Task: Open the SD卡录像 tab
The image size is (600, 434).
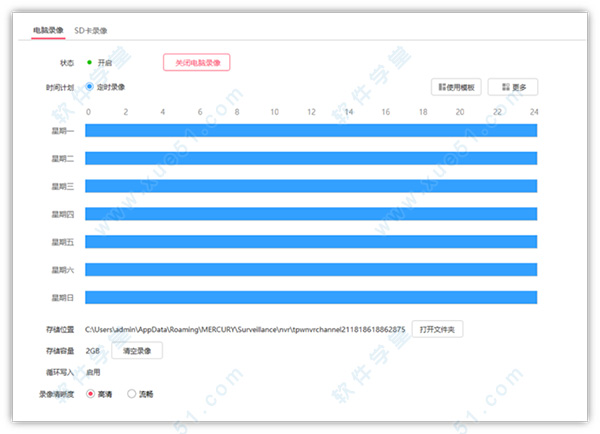Action: 91,31
